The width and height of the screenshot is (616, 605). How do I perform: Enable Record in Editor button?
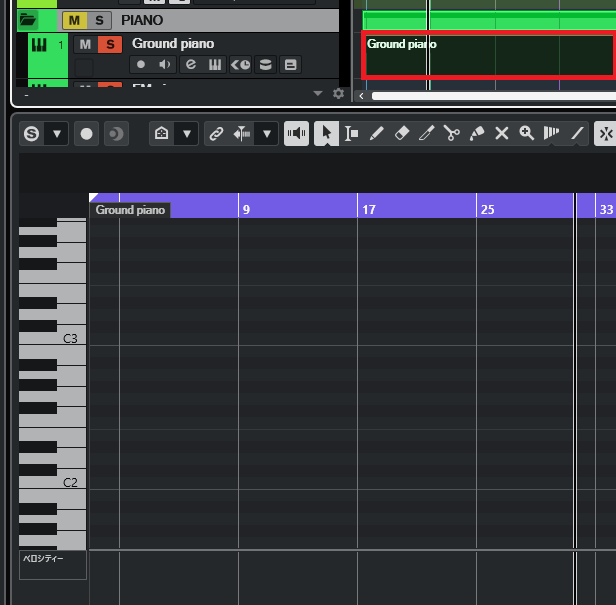click(x=86, y=134)
